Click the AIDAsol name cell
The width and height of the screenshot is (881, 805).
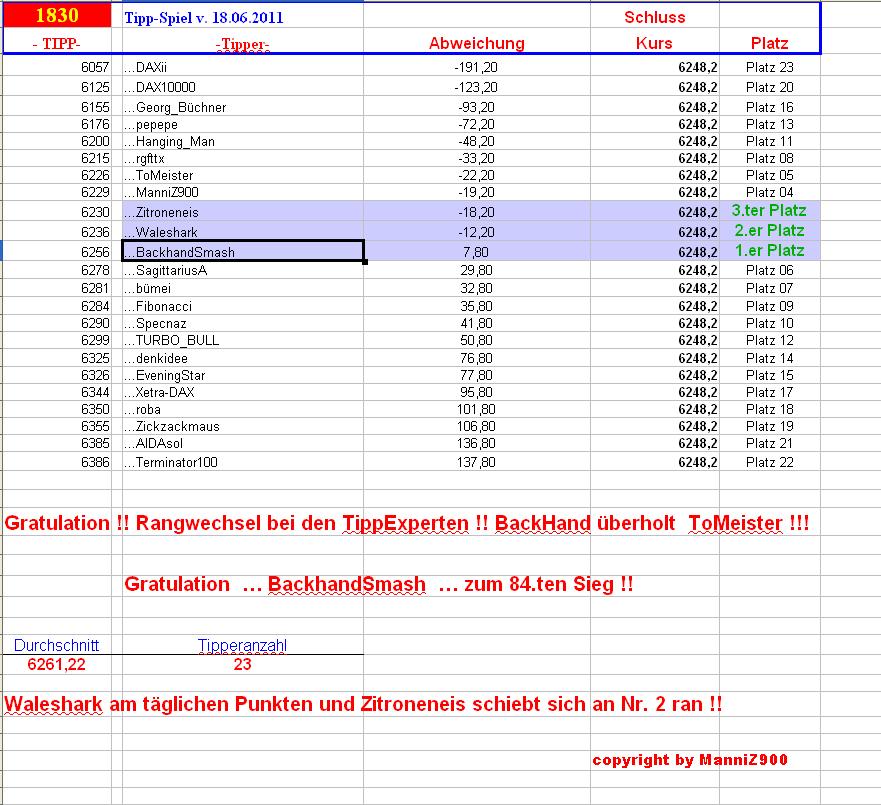pos(243,443)
